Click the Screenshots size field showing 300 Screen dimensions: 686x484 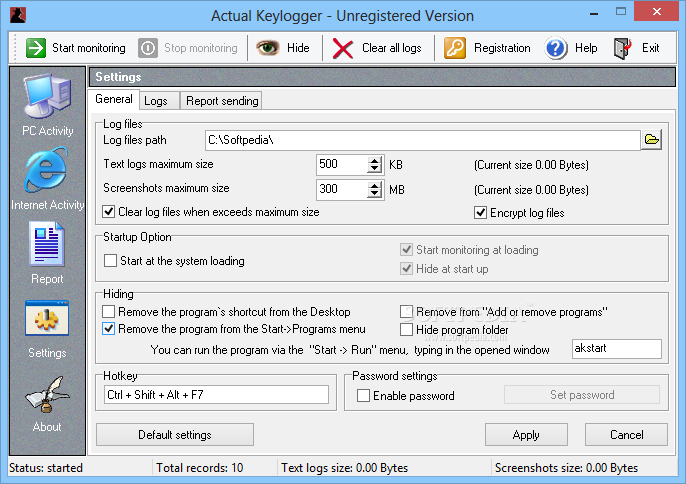tap(343, 189)
